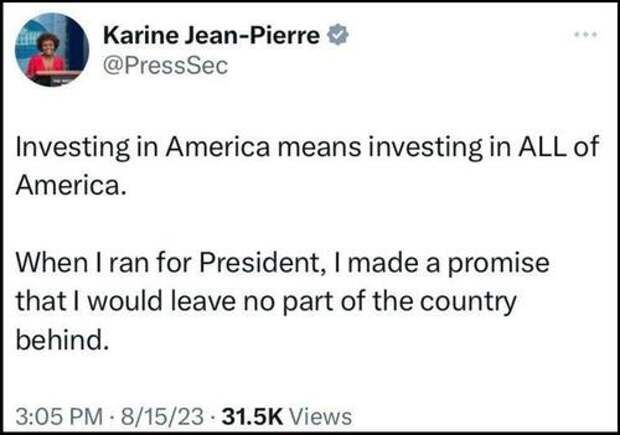Visit the @PressSec handle link
Viewport: 620px width, 435px height.
point(165,65)
